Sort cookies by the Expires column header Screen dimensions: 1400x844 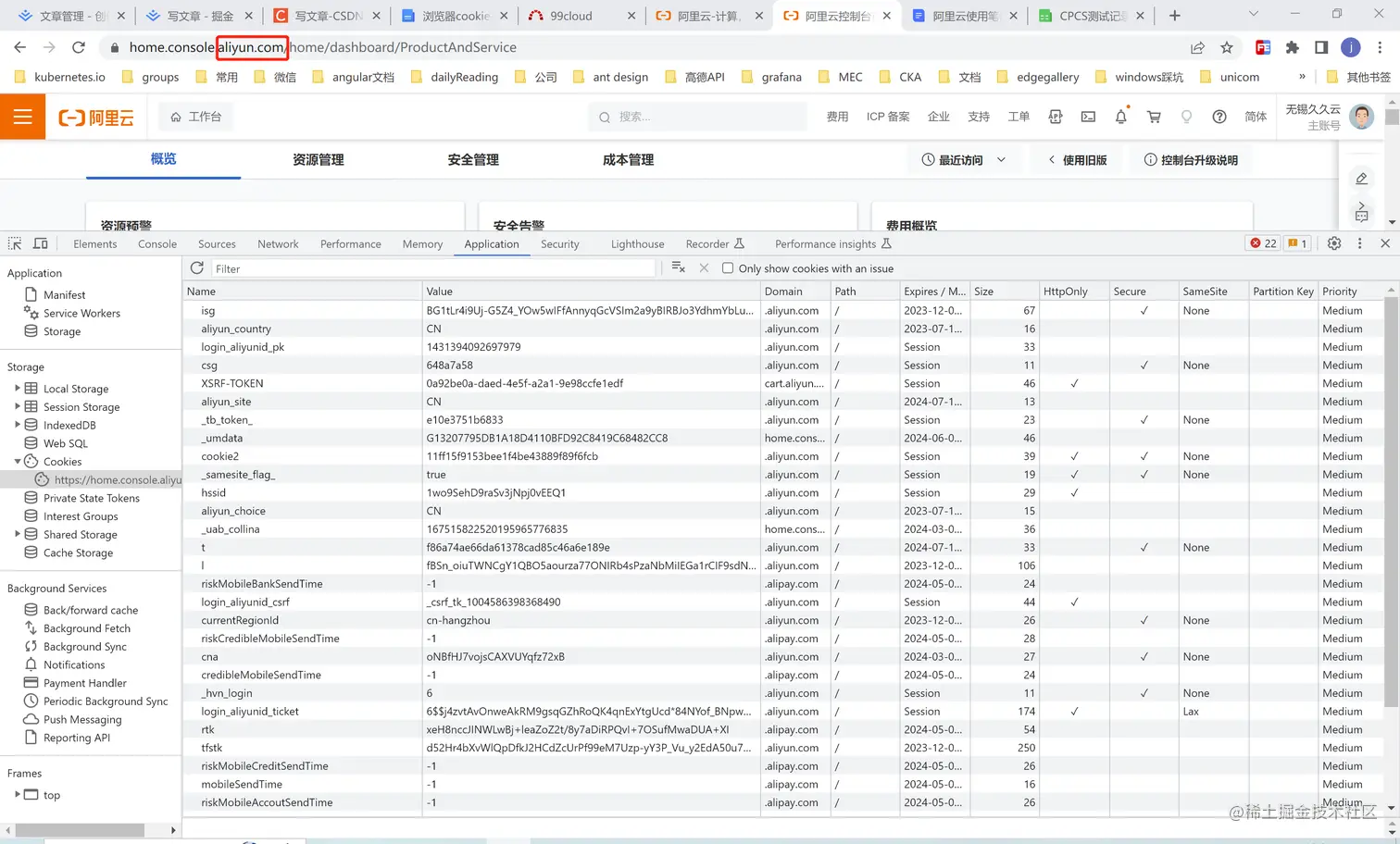click(934, 291)
